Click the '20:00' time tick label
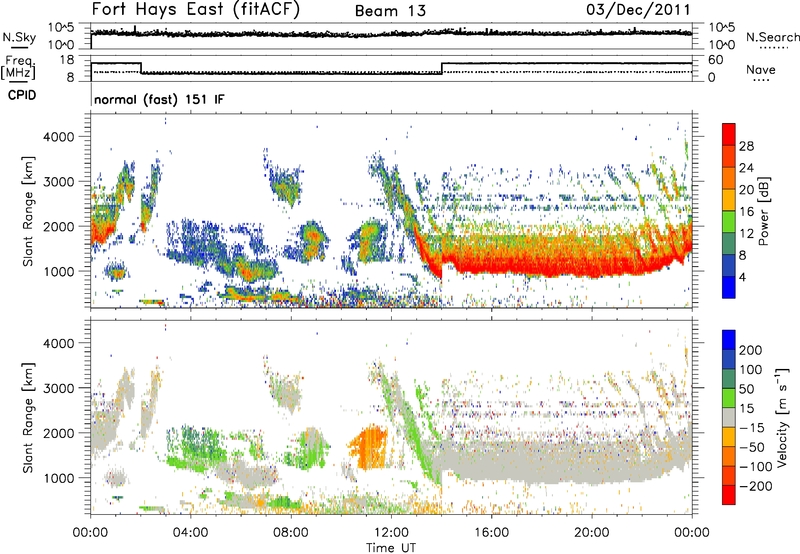The height and width of the screenshot is (554, 800). tap(591, 533)
